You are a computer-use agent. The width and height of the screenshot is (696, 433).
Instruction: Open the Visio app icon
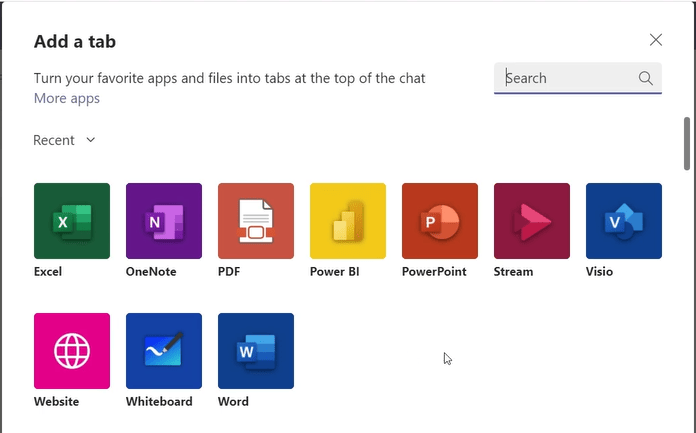click(624, 221)
